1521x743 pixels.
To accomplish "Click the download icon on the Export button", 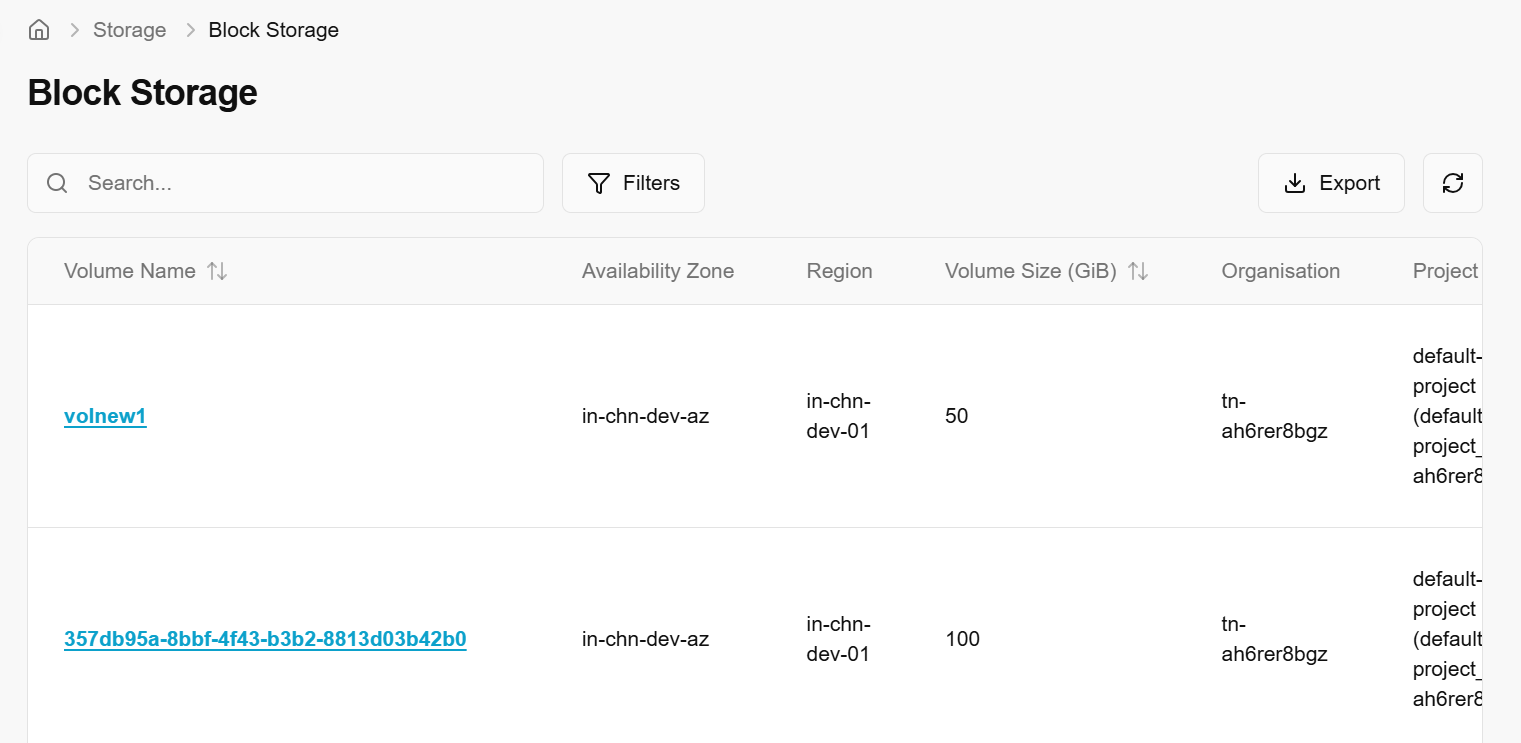I will click(1295, 183).
